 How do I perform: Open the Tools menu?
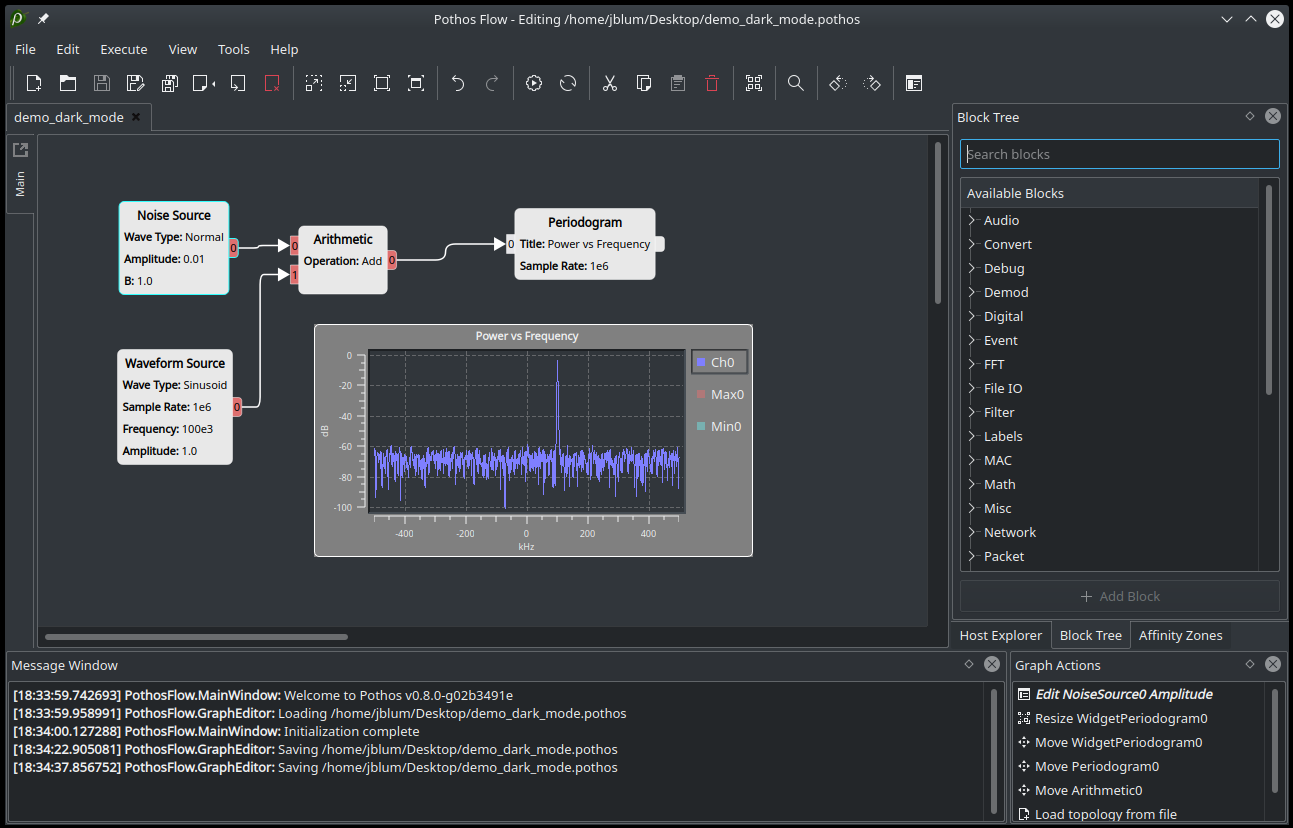234,49
